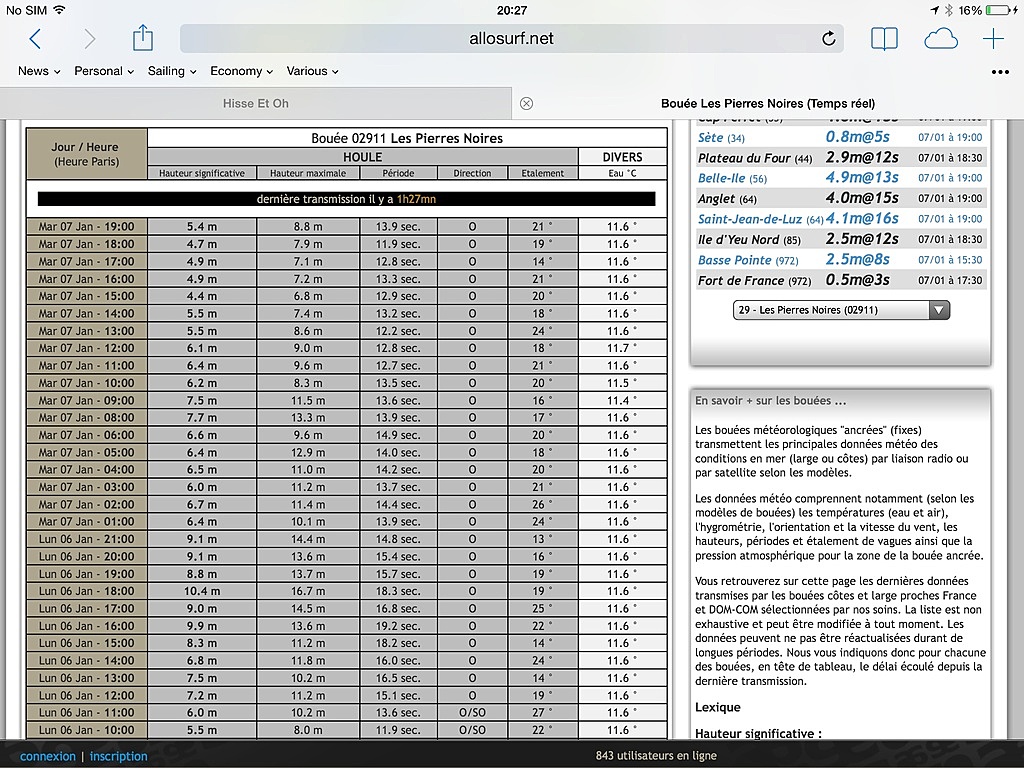Click the Eau °C column header
Viewport: 1024px width, 768px height.
tap(622, 173)
